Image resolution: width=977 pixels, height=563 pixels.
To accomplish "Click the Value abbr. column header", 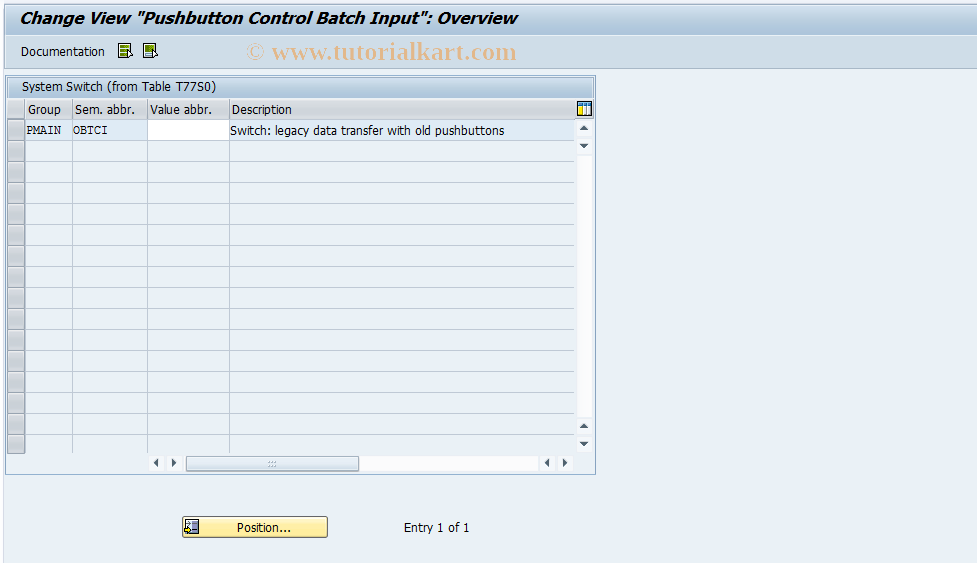I will (188, 110).
